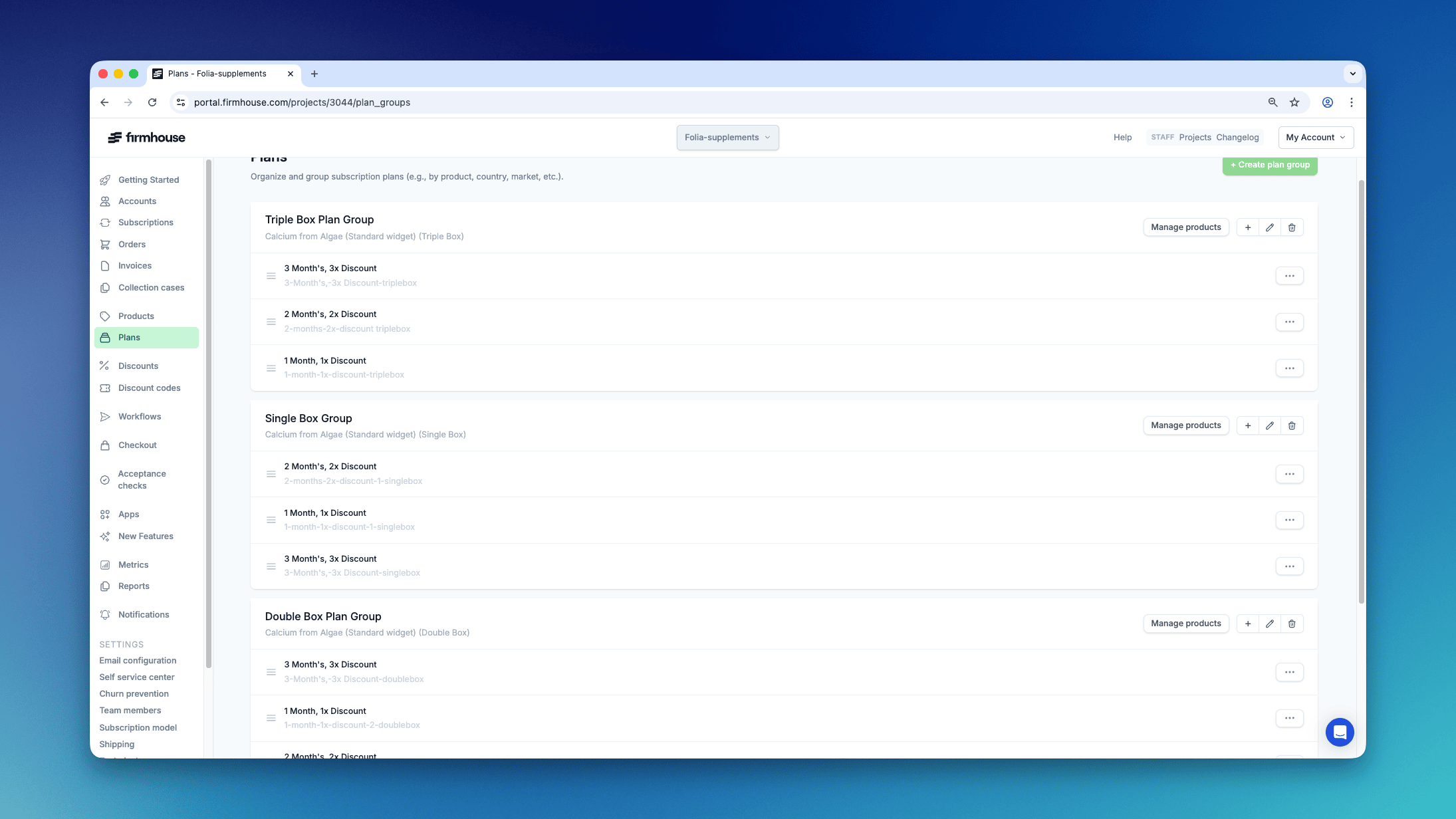This screenshot has height=819, width=1456.
Task: Open the Intercom chat bubble
Action: (x=1339, y=732)
